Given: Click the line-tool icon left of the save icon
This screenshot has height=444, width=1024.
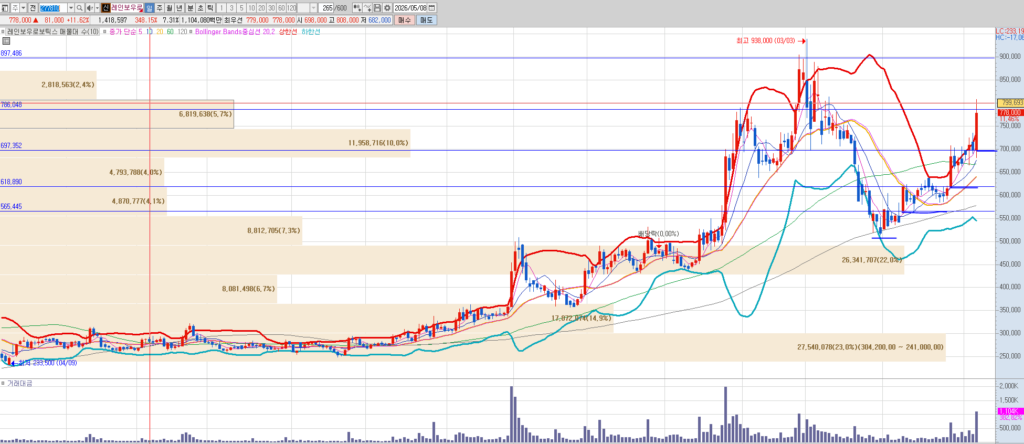Looking at the screenshot, I should [366, 8].
